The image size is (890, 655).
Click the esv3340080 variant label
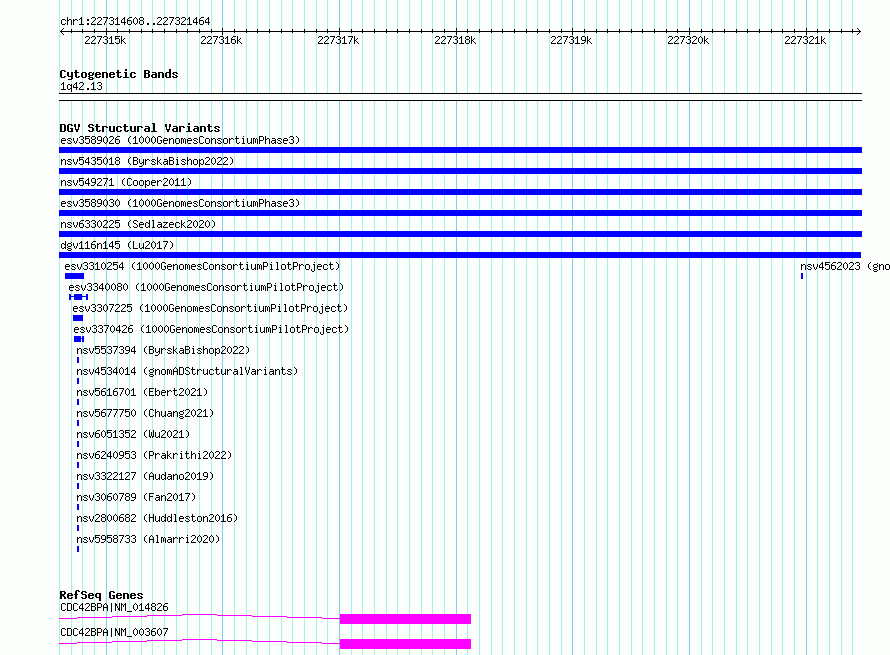click(206, 287)
